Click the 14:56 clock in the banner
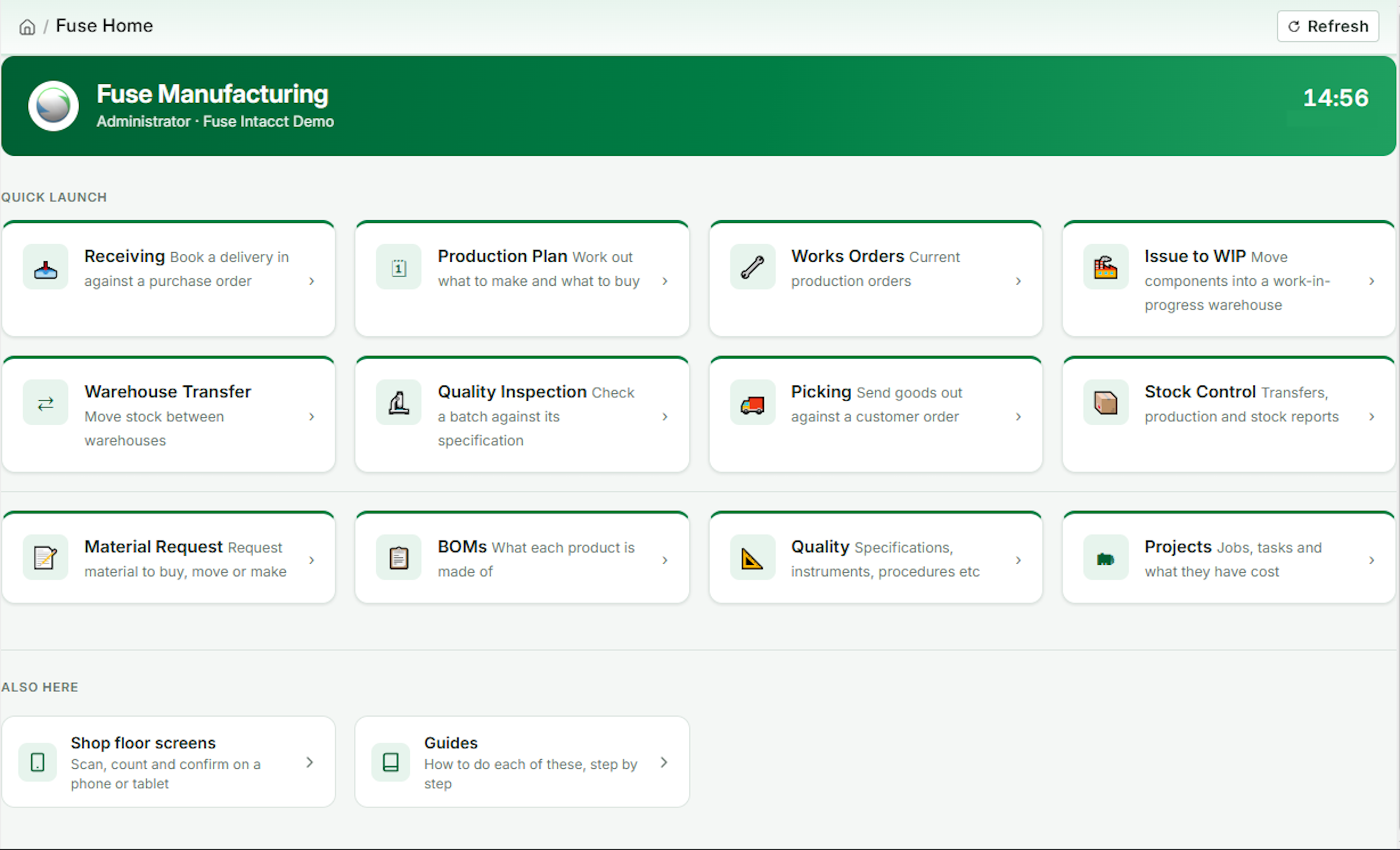This screenshot has width=1400, height=850. click(x=1335, y=98)
